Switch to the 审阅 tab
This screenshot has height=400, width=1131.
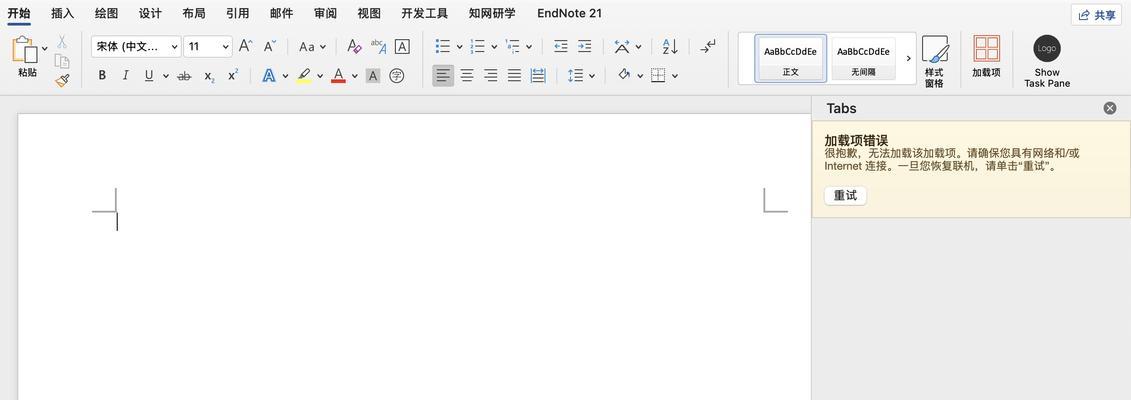pos(325,13)
